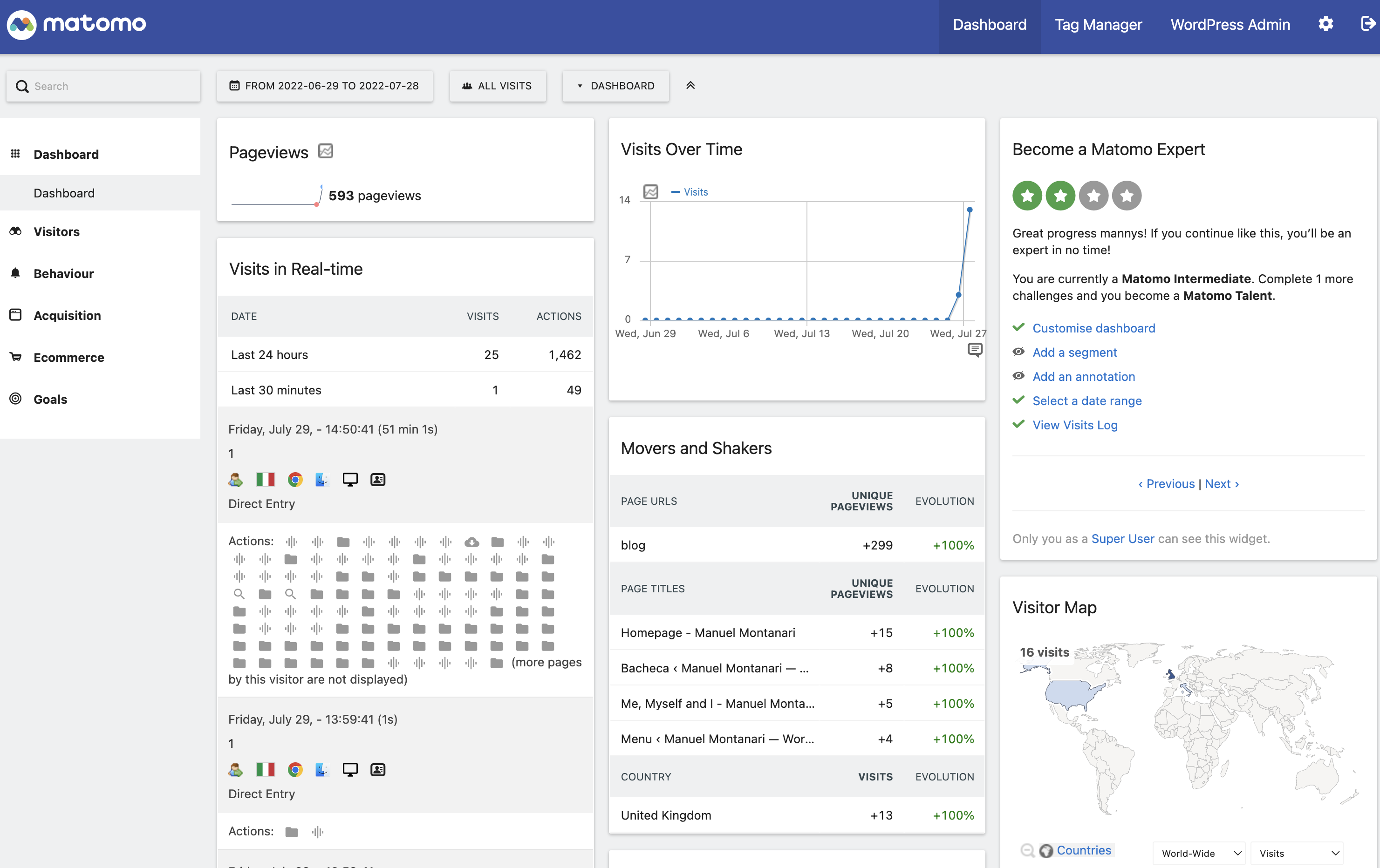Viewport: 1380px width, 868px height.
Task: Open the visitor ID card for the 13:59:41 visit
Action: click(x=378, y=769)
